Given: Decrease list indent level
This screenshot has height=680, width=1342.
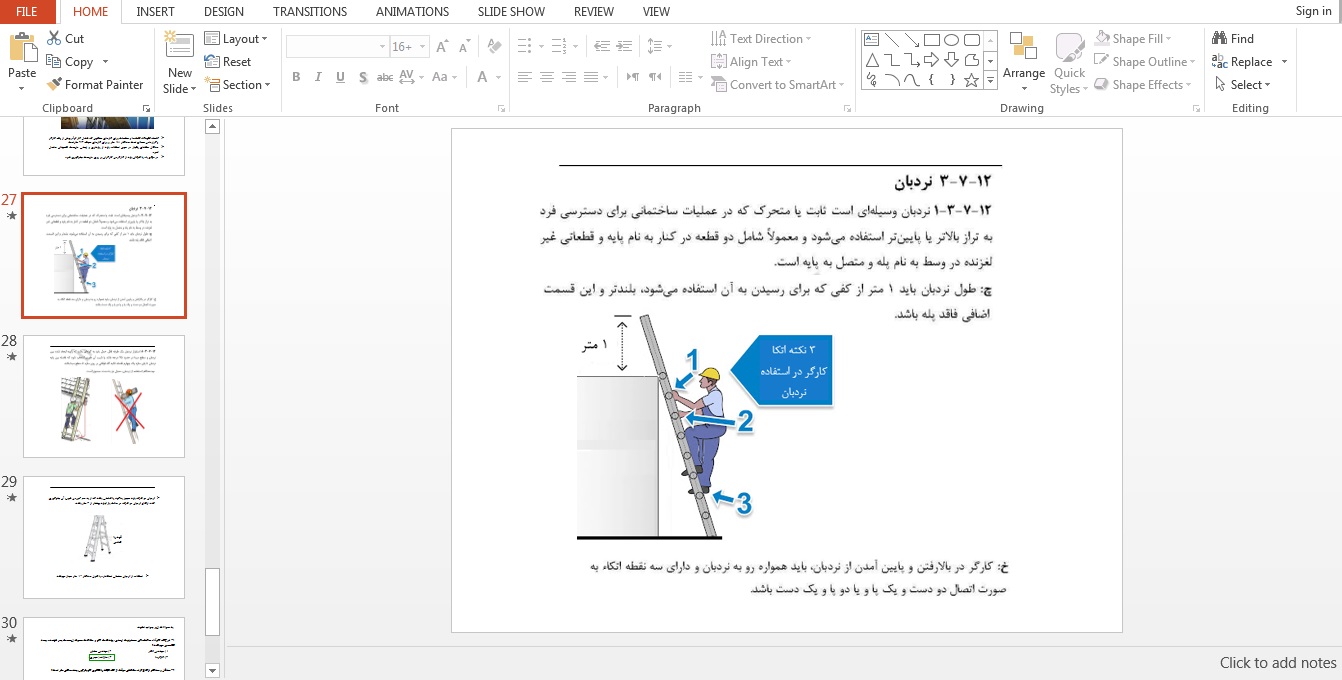Looking at the screenshot, I should pos(602,47).
